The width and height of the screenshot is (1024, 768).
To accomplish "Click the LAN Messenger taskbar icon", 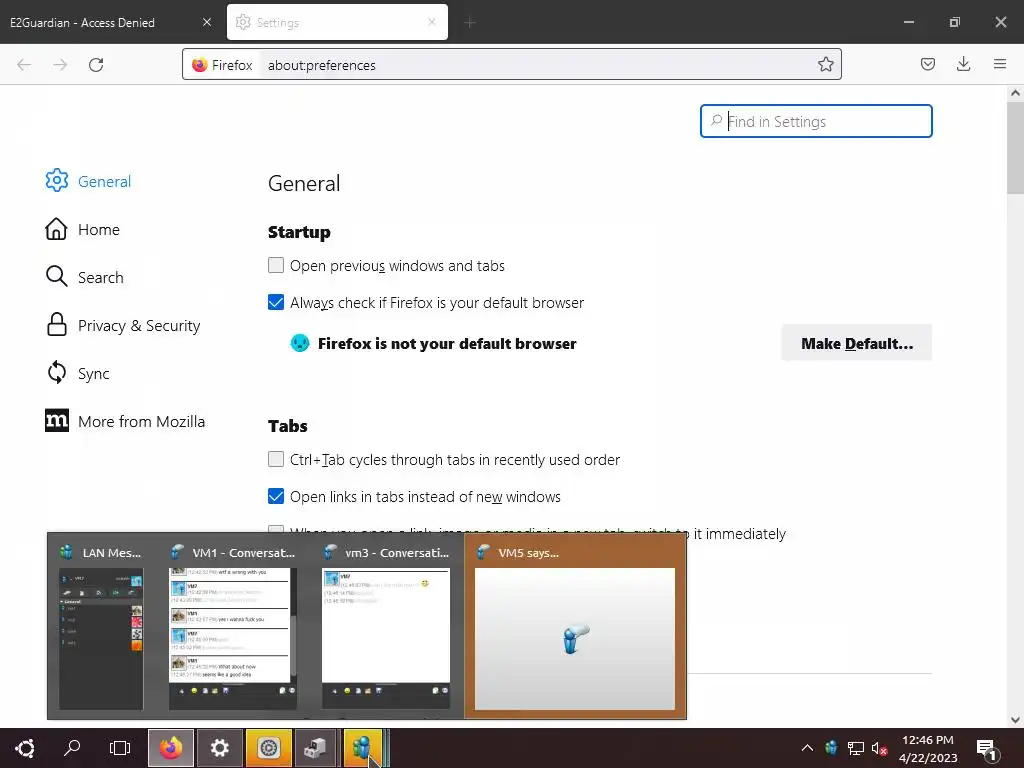I will tap(363, 748).
